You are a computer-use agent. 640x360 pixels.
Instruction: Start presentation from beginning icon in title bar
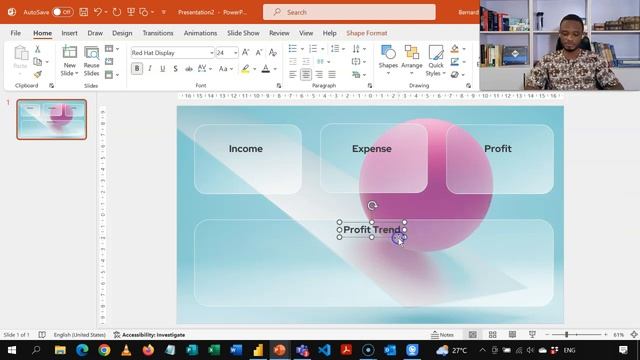pyautogui.click(x=131, y=12)
